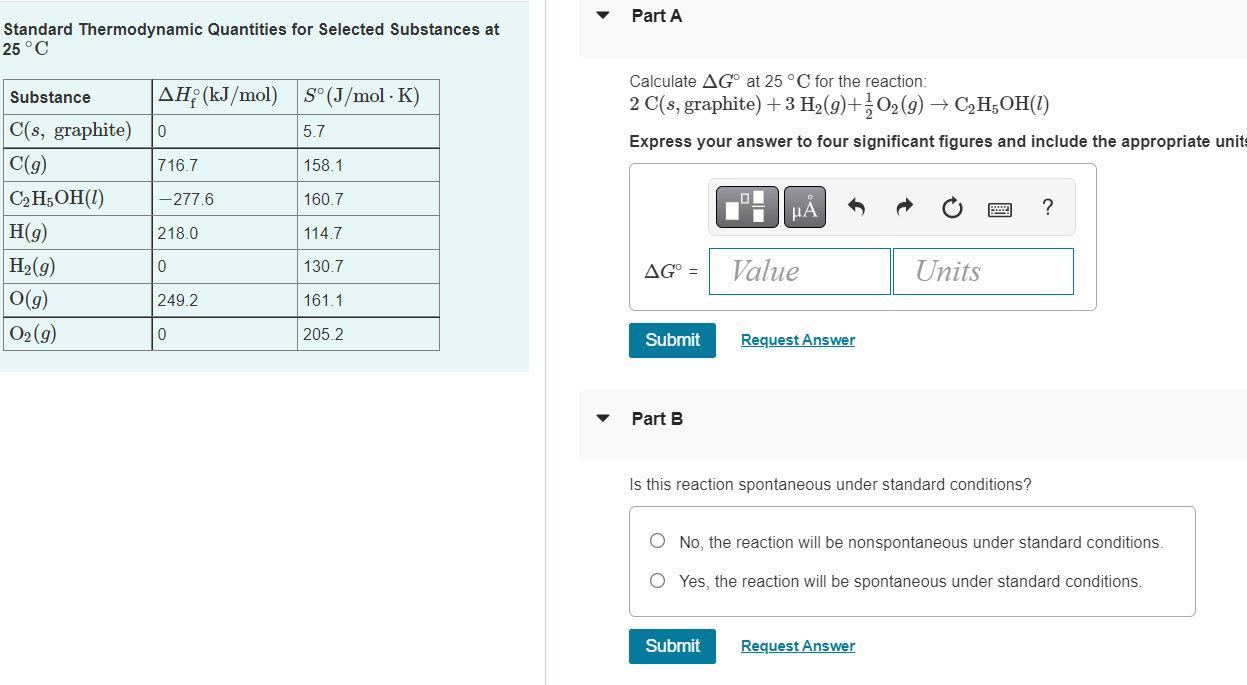The height and width of the screenshot is (685, 1247).
Task: Submit the ΔG° answer in Part A
Action: pyautogui.click(x=672, y=340)
